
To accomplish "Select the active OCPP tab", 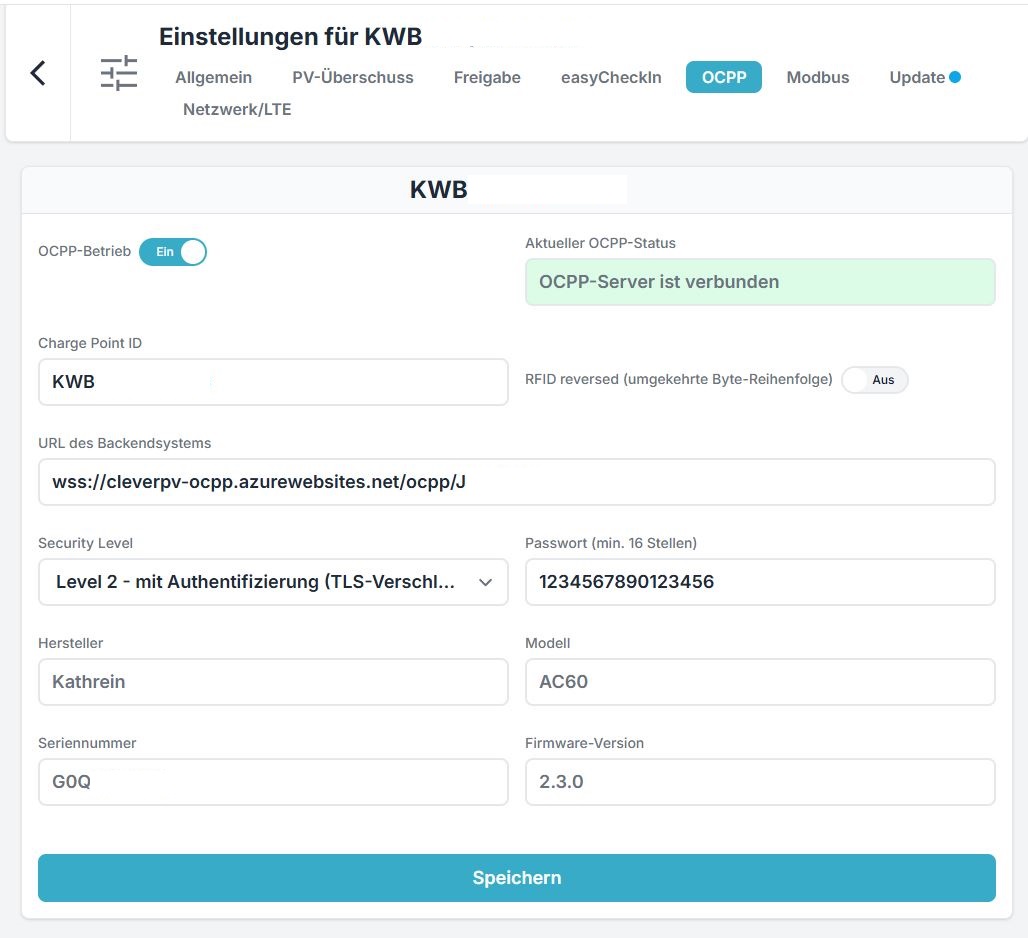I will 724,77.
